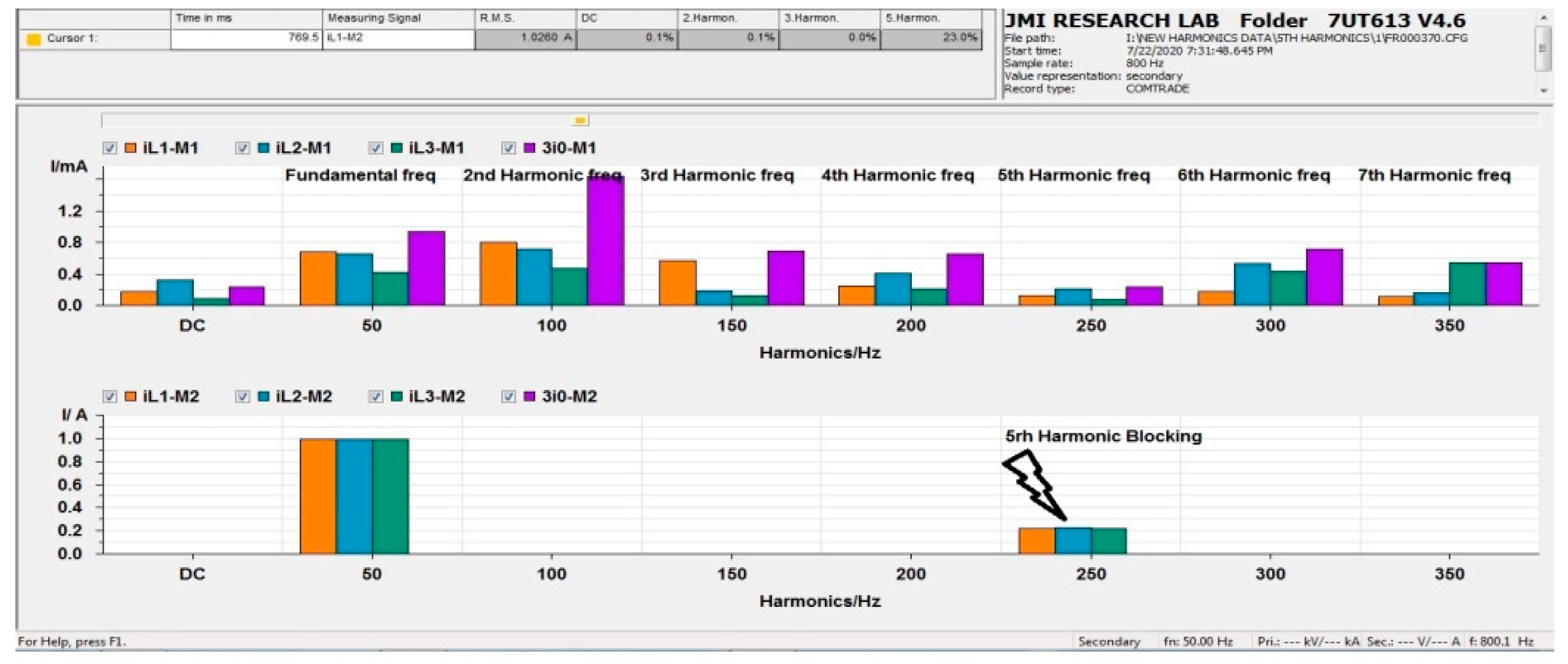This screenshot has width=1568, height=664.
Task: Uncheck the 3i0-M1 signal checkbox
Action: pyautogui.click(x=508, y=148)
